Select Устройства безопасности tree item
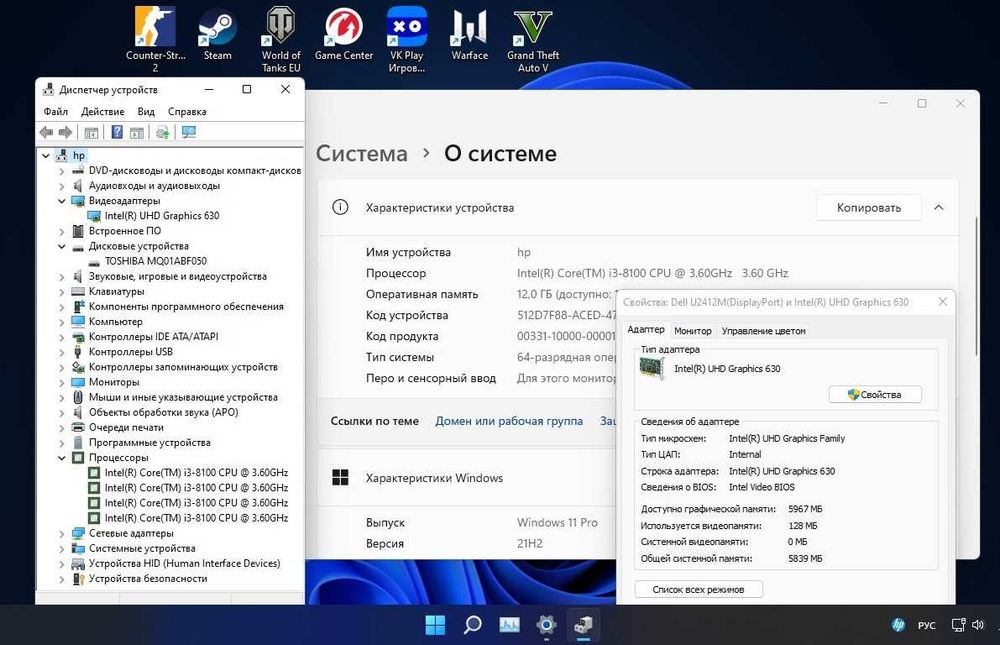This screenshot has height=645, width=1000. click(147, 579)
